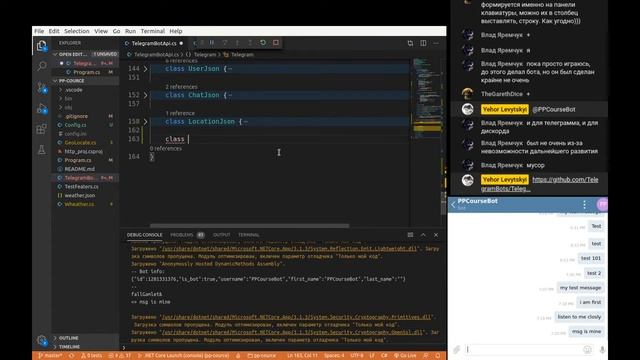Open the Terminal menu
Screen dimensions: 640x360
(x=153, y=31)
